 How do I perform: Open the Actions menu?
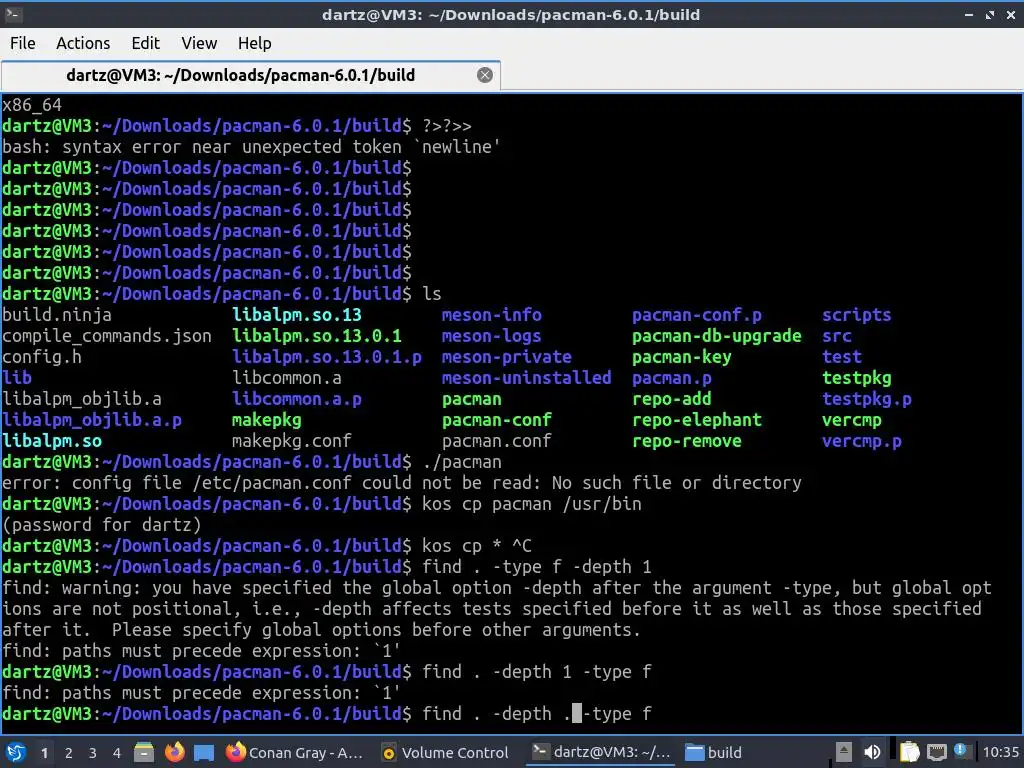point(83,43)
